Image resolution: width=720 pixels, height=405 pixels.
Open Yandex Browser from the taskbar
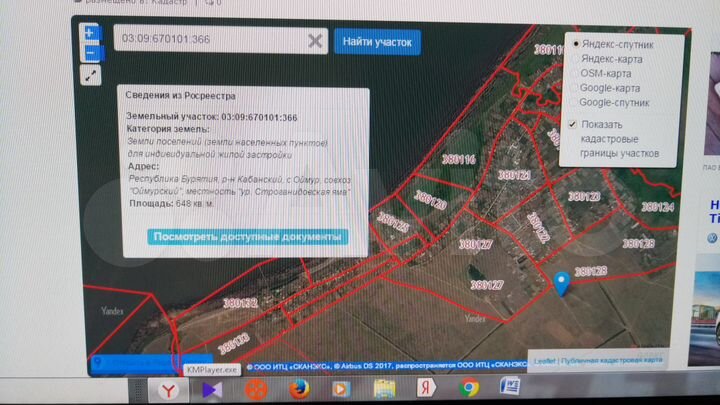click(x=170, y=389)
